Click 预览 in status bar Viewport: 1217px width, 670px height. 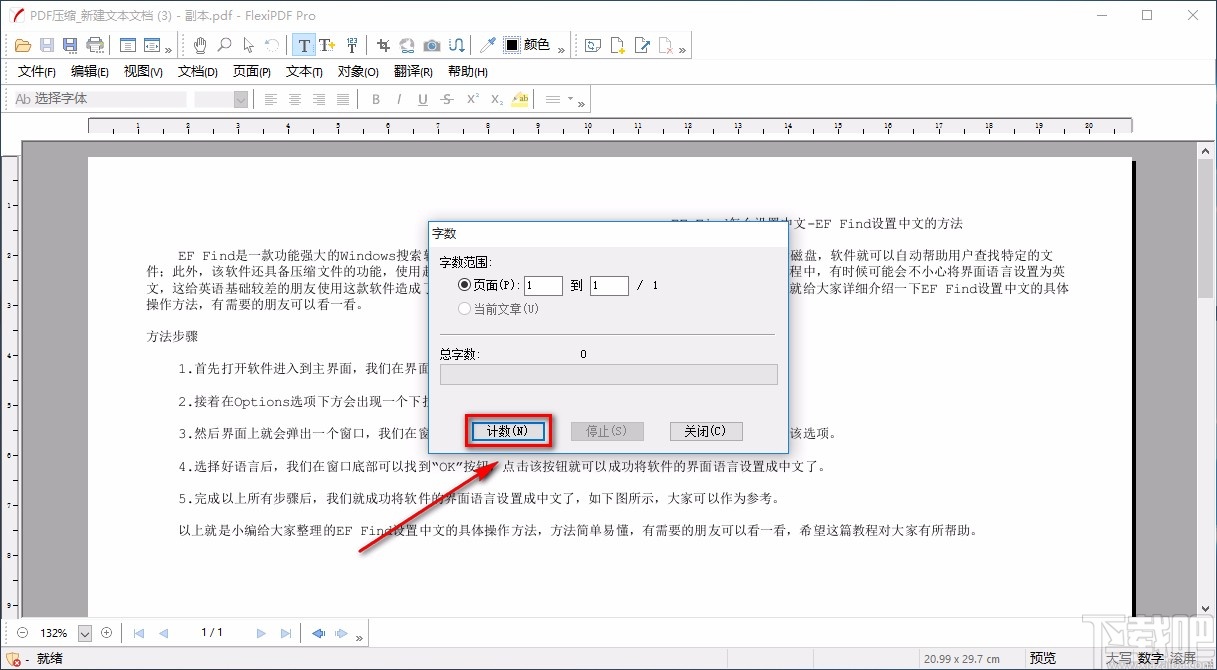pos(1043,658)
